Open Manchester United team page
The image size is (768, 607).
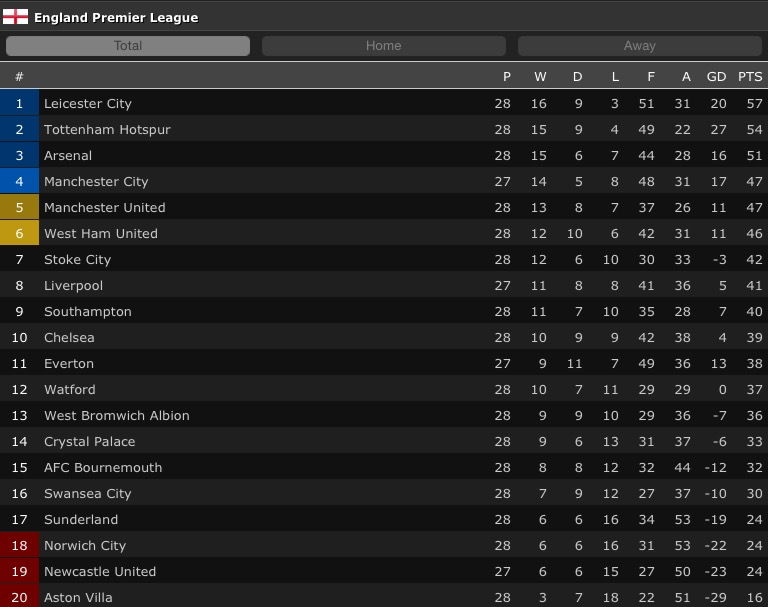105,208
